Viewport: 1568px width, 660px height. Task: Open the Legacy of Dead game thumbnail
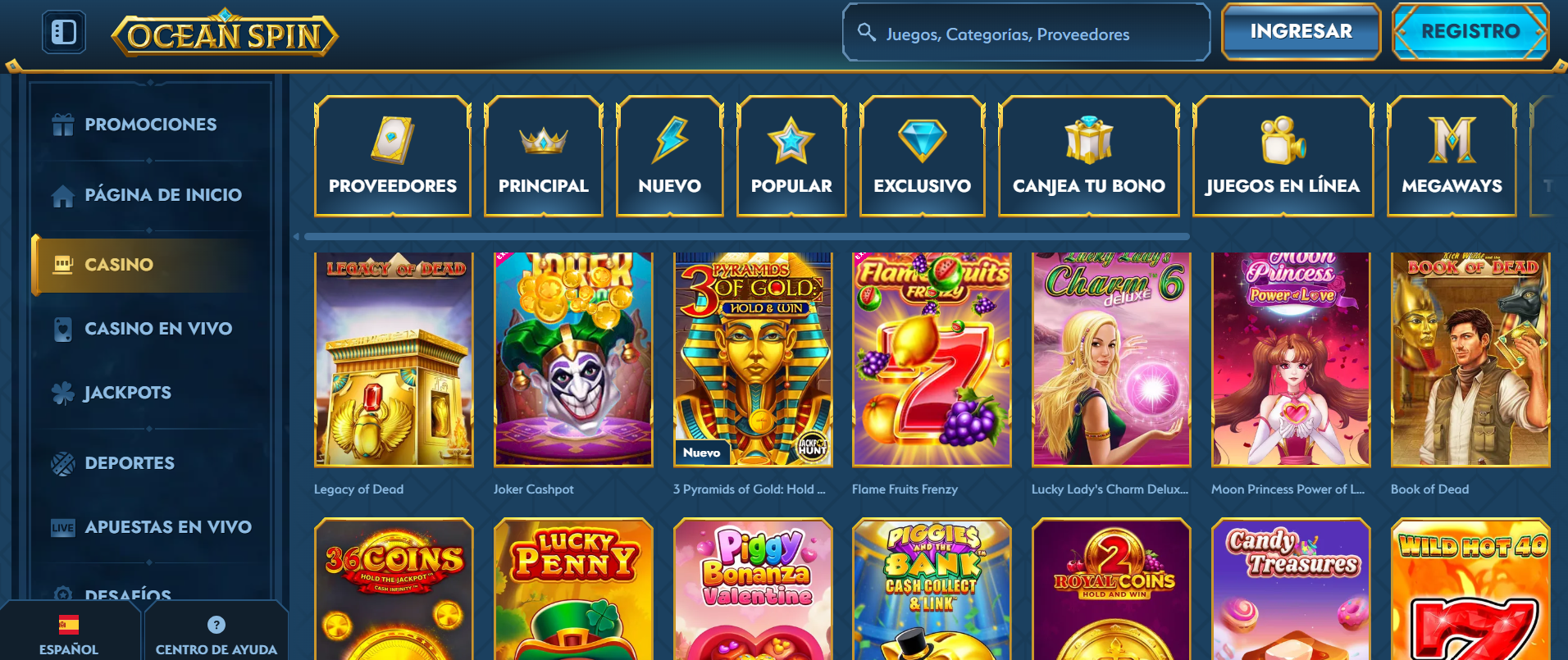(394, 360)
